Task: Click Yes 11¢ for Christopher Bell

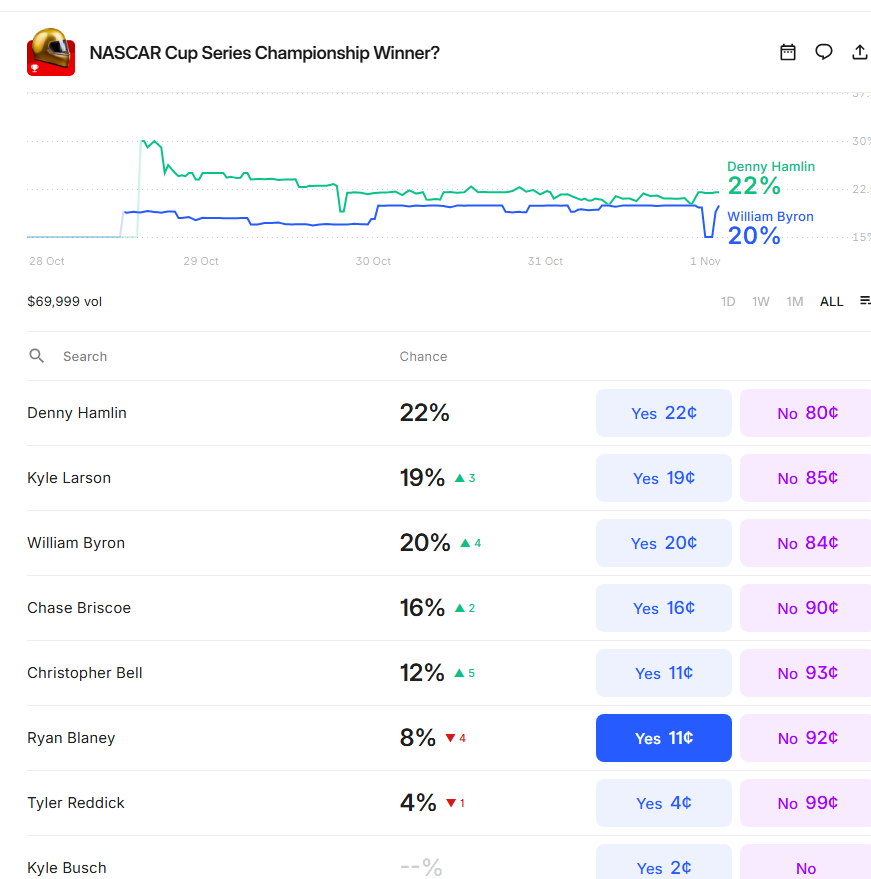Action: (x=664, y=673)
